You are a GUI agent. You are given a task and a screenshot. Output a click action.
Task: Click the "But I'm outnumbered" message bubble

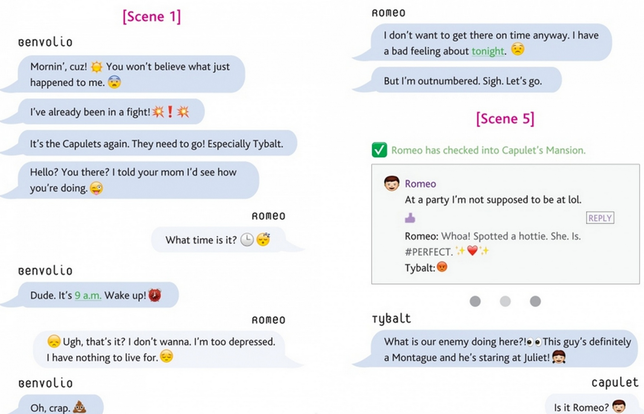point(465,81)
